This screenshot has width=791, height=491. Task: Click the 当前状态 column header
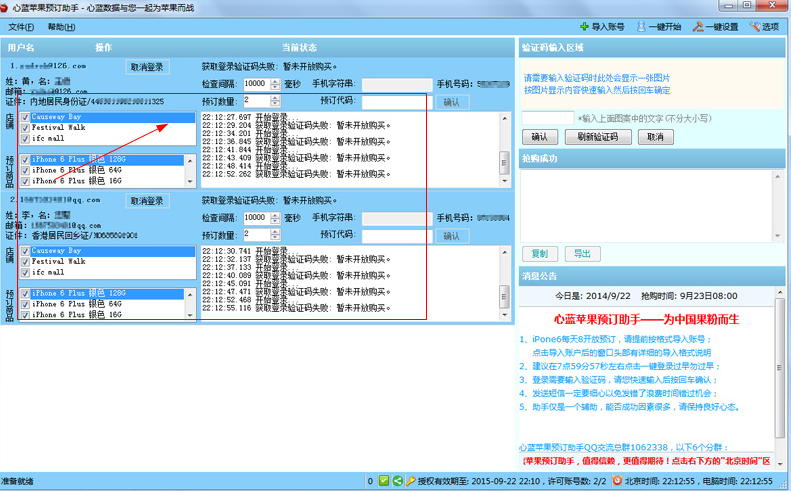click(x=299, y=47)
